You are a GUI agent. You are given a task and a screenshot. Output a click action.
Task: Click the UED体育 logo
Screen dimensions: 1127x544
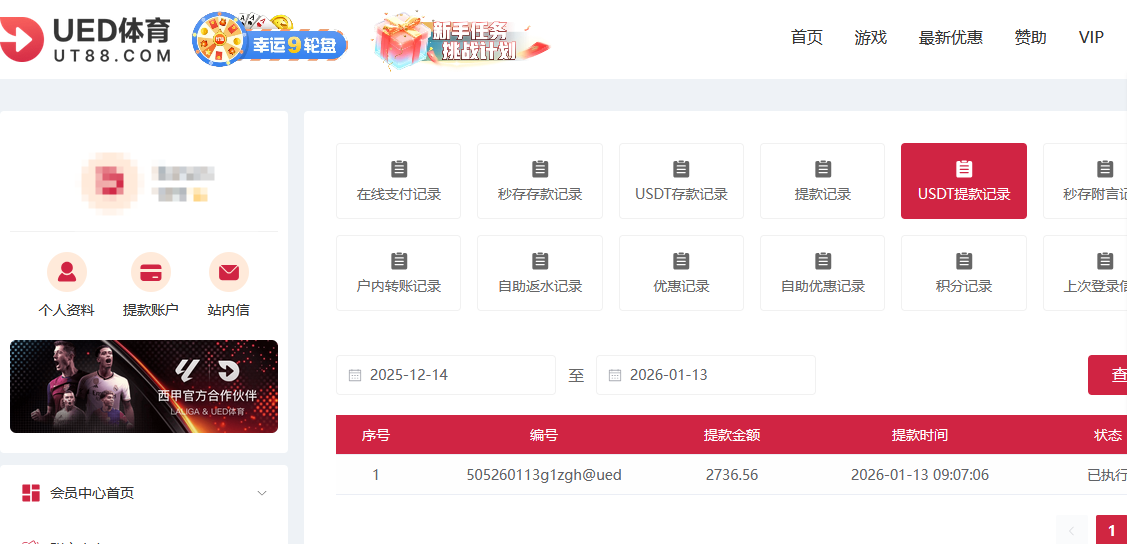pyautogui.click(x=86, y=39)
